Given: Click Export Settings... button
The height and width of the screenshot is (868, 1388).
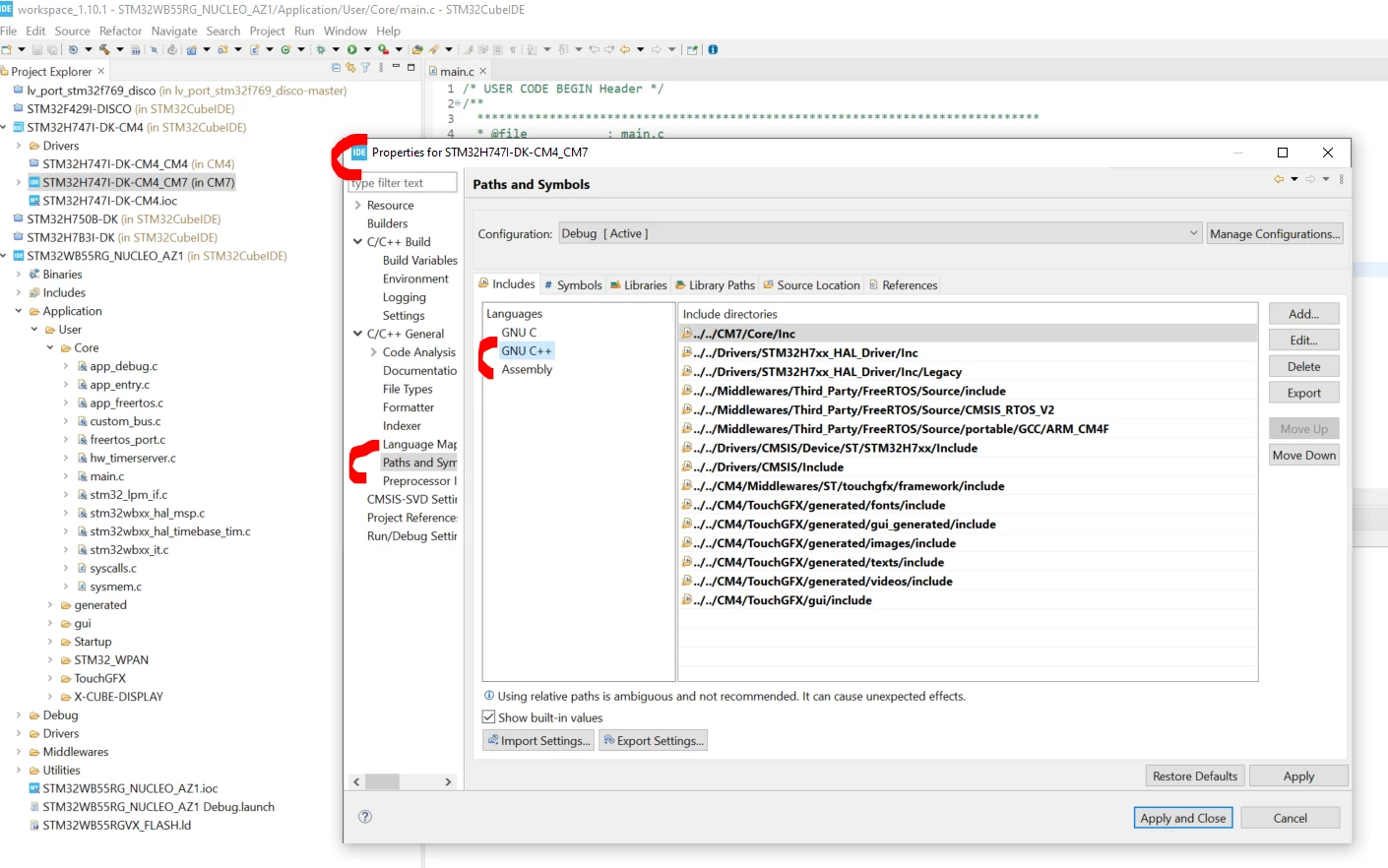Looking at the screenshot, I should pyautogui.click(x=654, y=741).
